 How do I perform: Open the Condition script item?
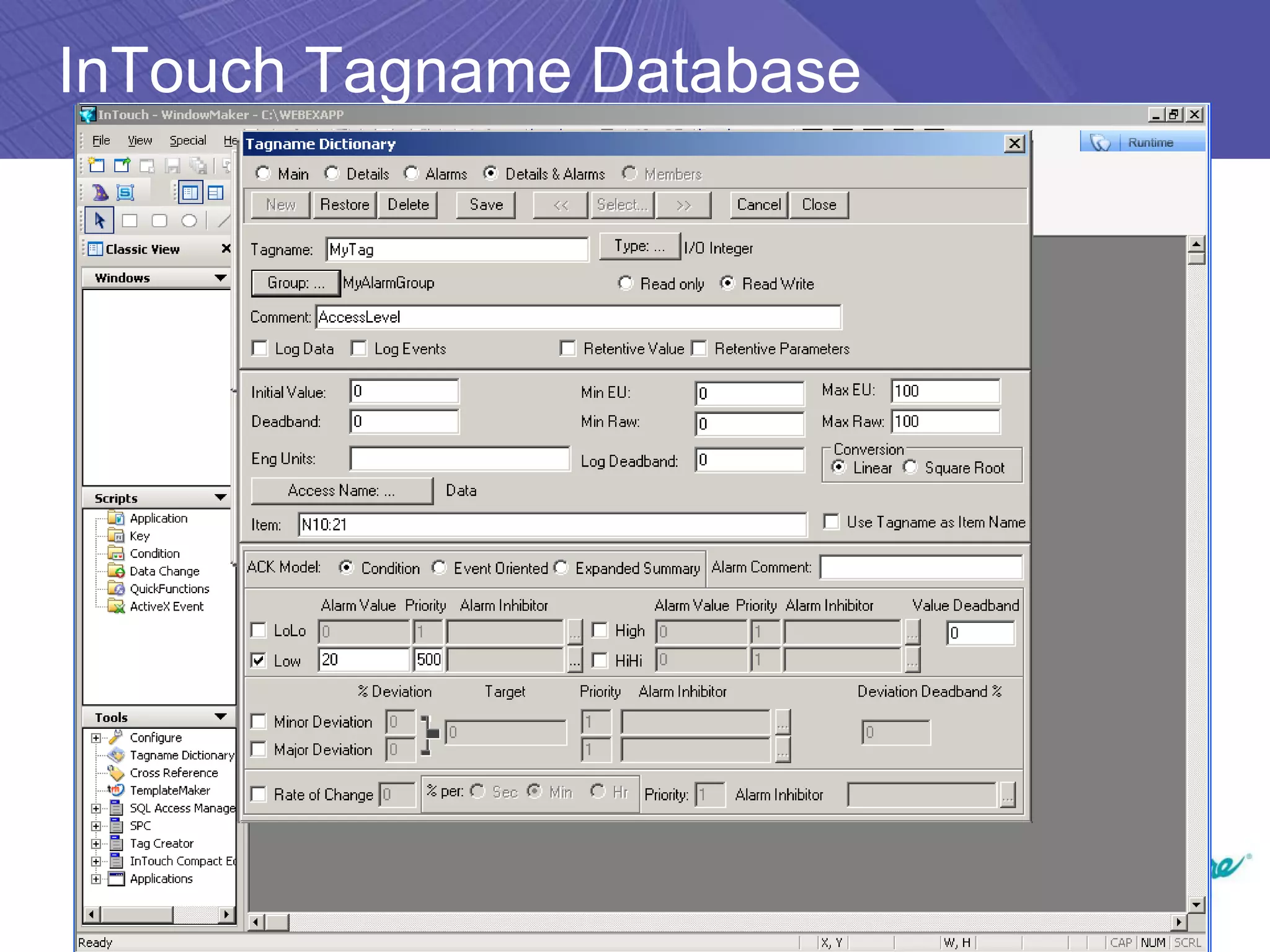click(154, 553)
